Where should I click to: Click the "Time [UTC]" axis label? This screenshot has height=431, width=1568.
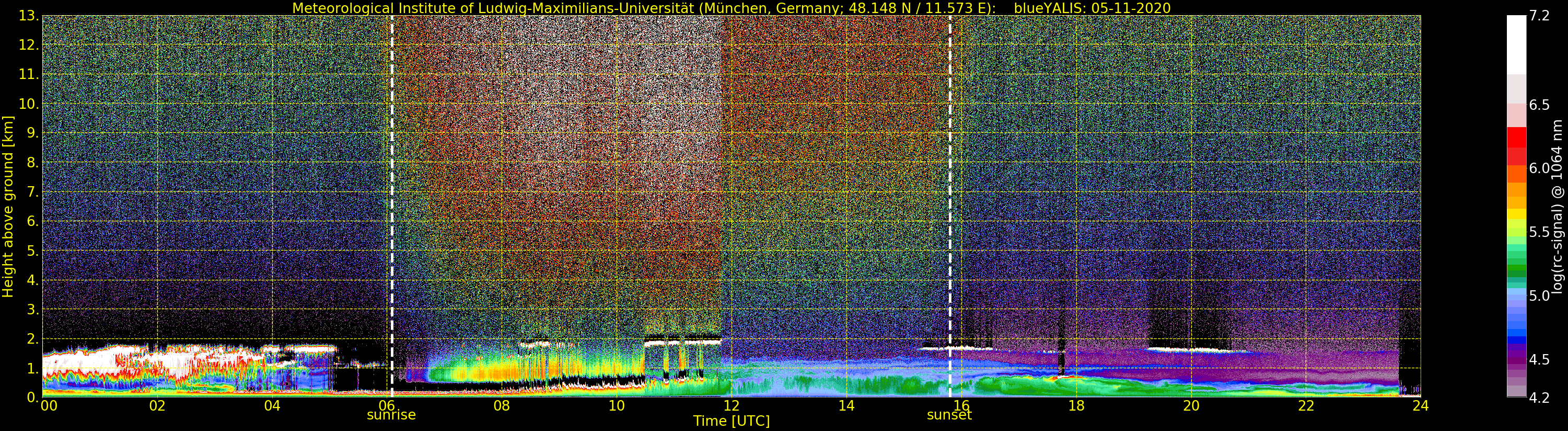(x=731, y=421)
